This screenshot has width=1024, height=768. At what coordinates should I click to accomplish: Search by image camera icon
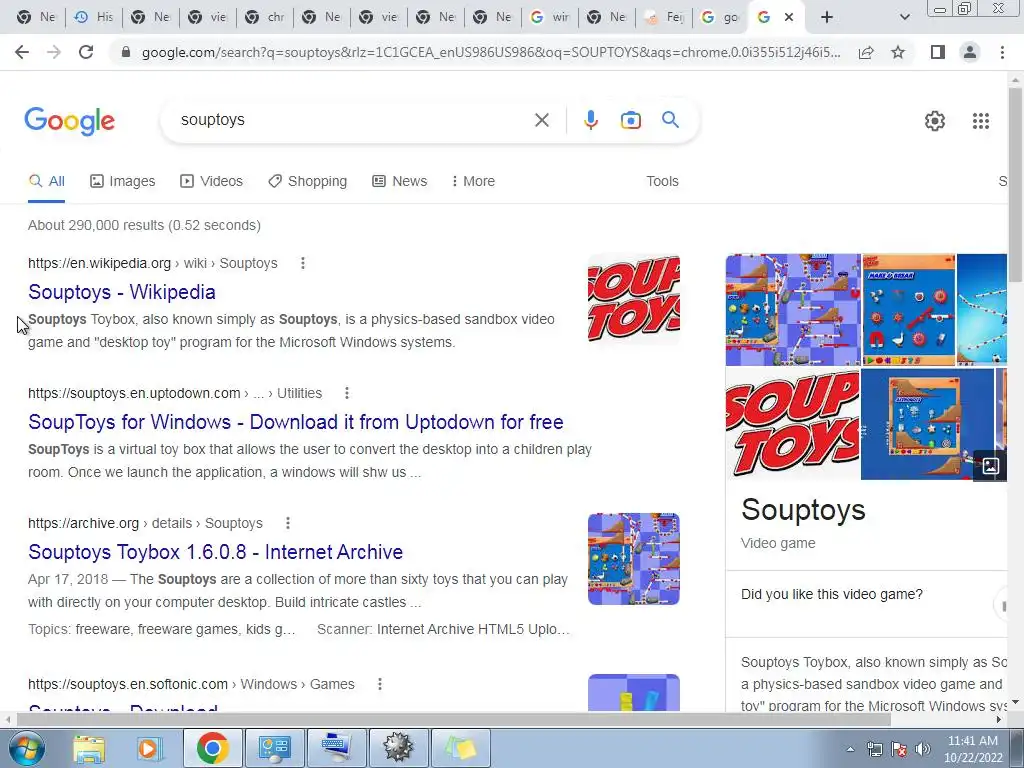(x=630, y=120)
